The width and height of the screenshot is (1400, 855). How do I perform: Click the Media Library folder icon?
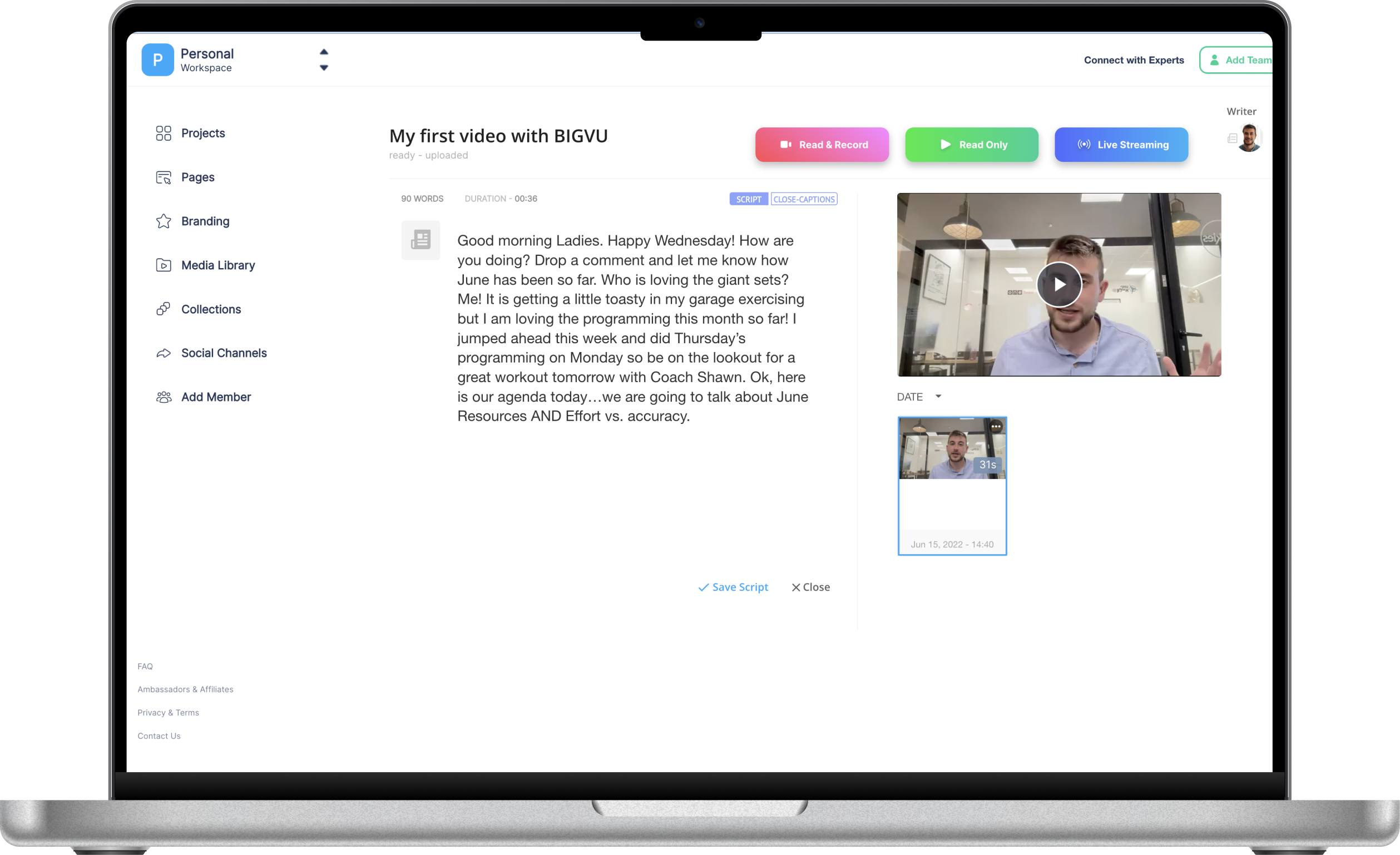(163, 265)
